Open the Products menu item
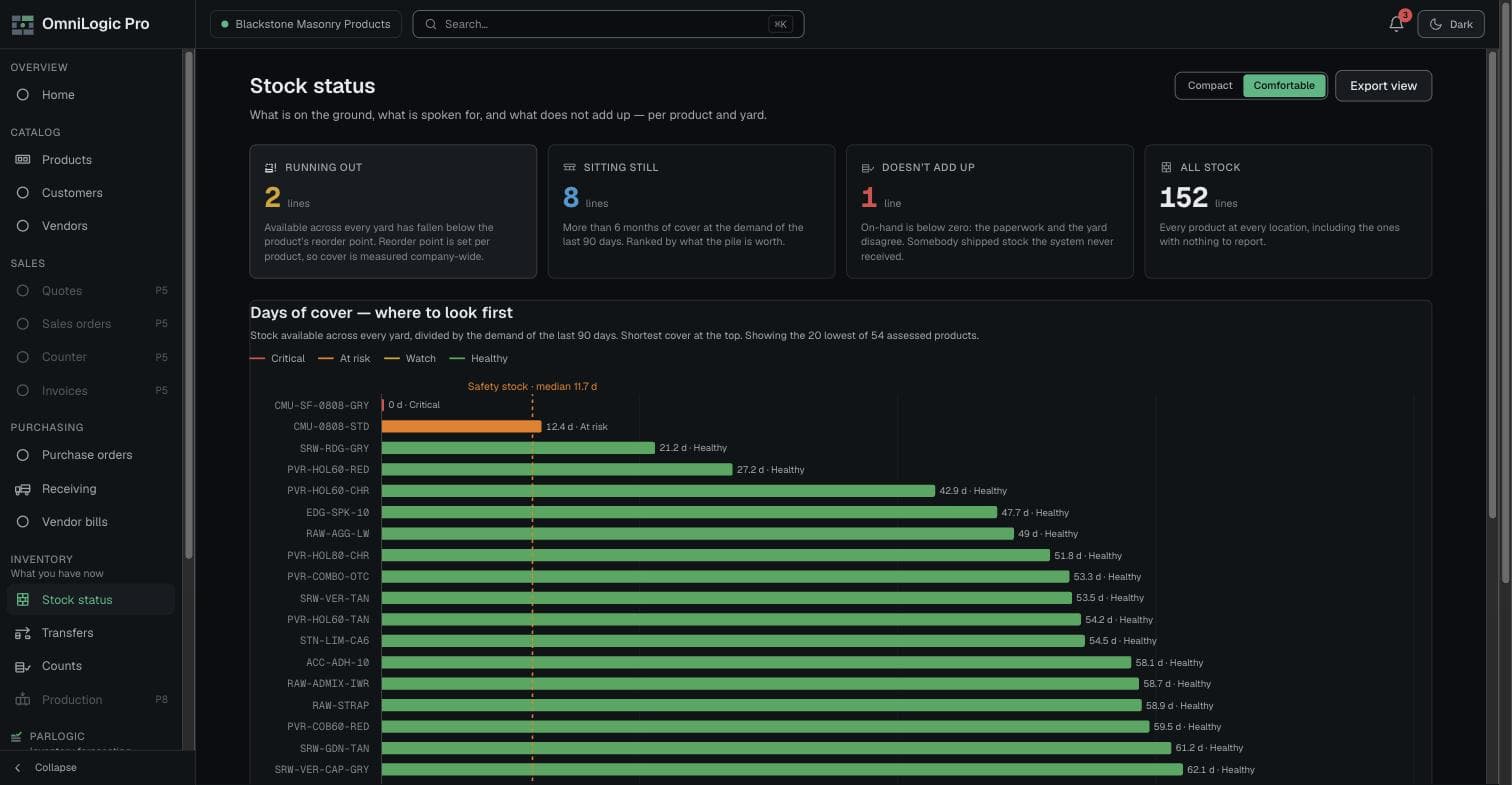Image resolution: width=1512 pixels, height=785 pixels. 91,160
